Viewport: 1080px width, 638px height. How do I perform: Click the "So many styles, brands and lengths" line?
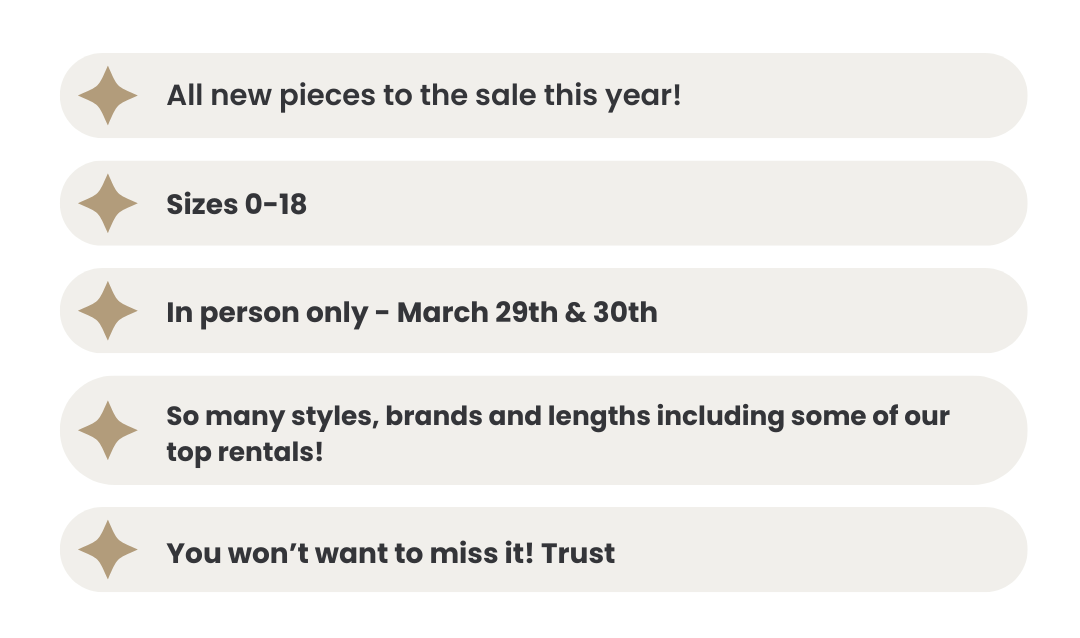click(558, 417)
